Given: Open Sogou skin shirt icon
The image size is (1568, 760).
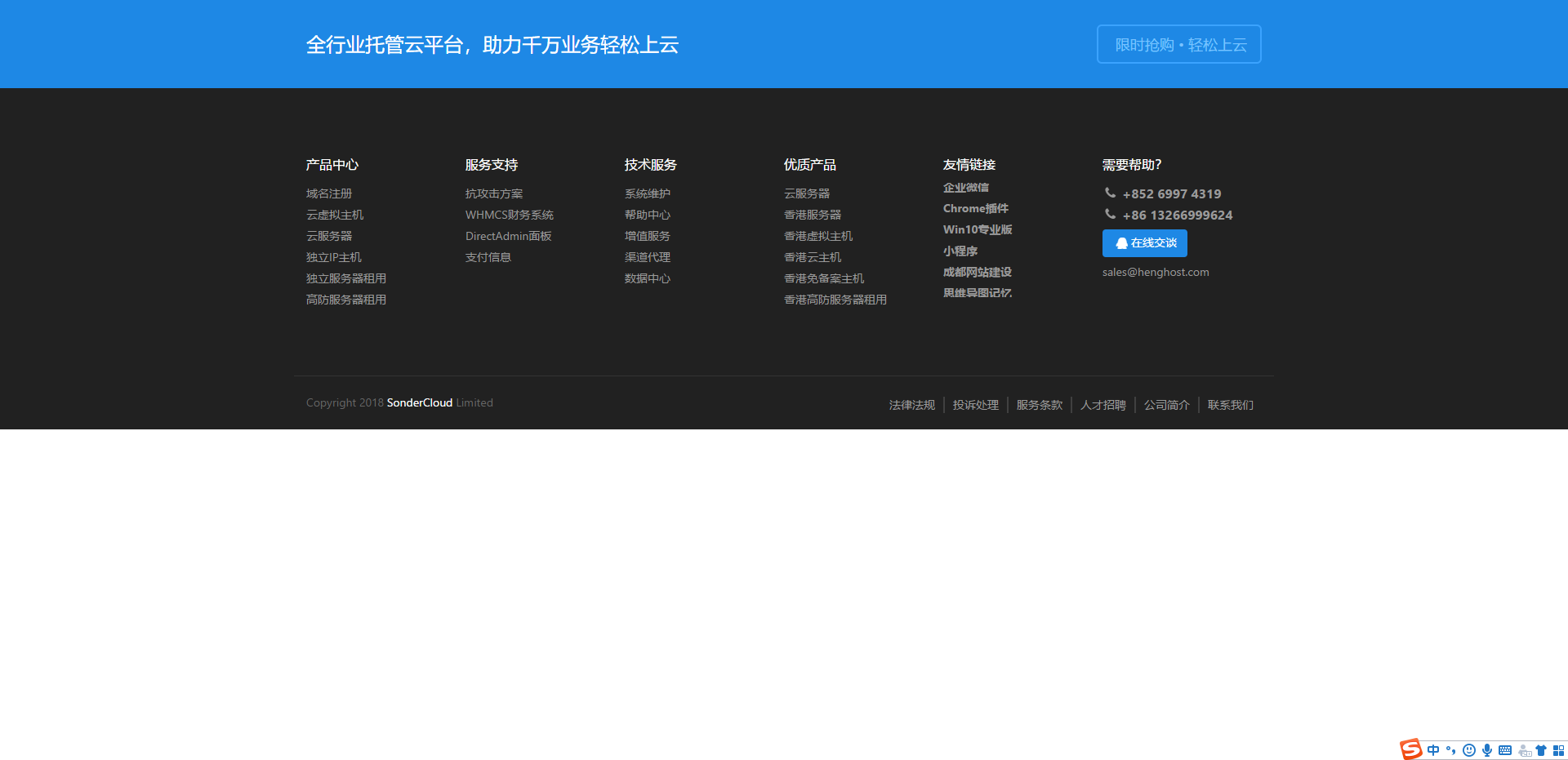Looking at the screenshot, I should pyautogui.click(x=1541, y=750).
